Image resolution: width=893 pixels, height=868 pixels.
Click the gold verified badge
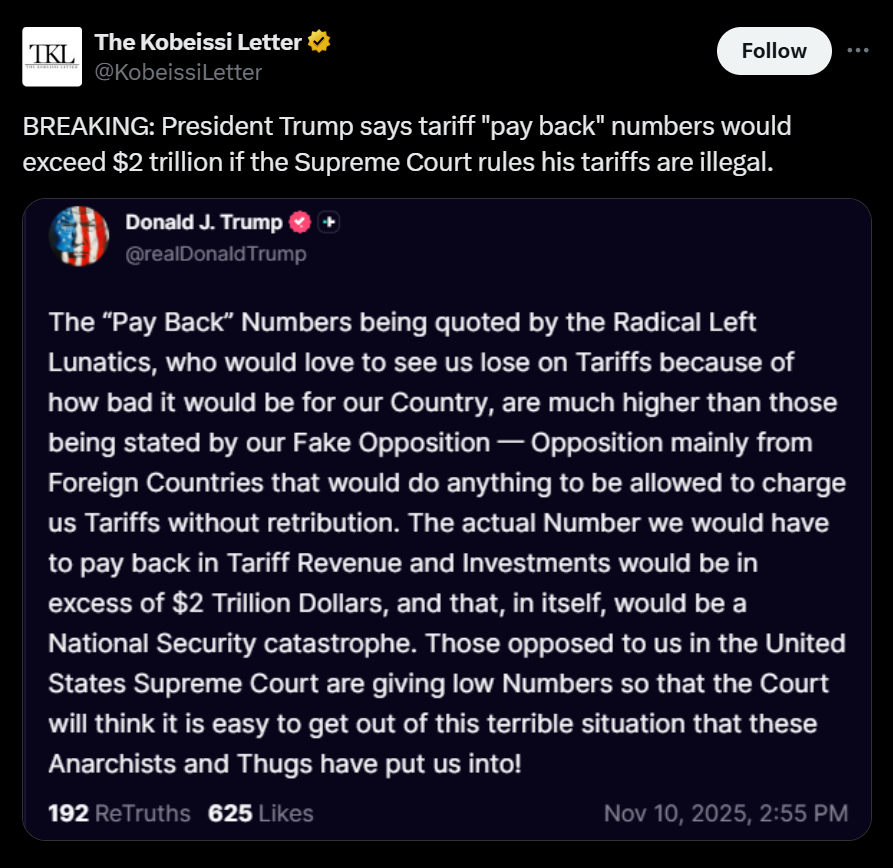[x=319, y=42]
